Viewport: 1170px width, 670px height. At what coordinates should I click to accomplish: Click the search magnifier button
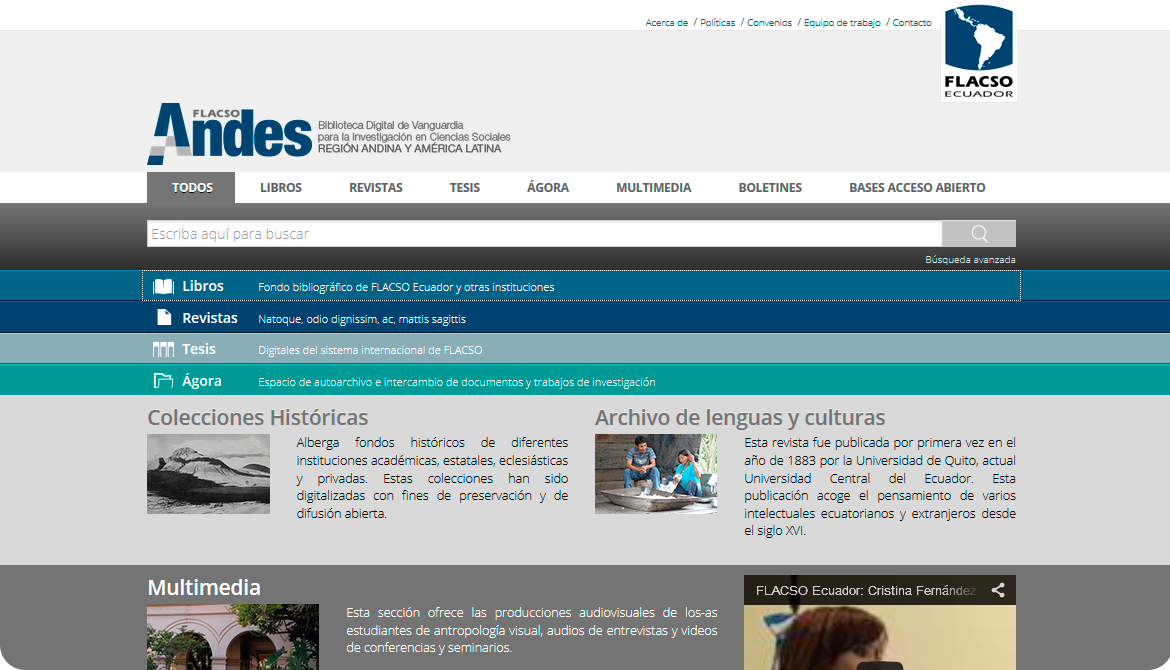978,234
